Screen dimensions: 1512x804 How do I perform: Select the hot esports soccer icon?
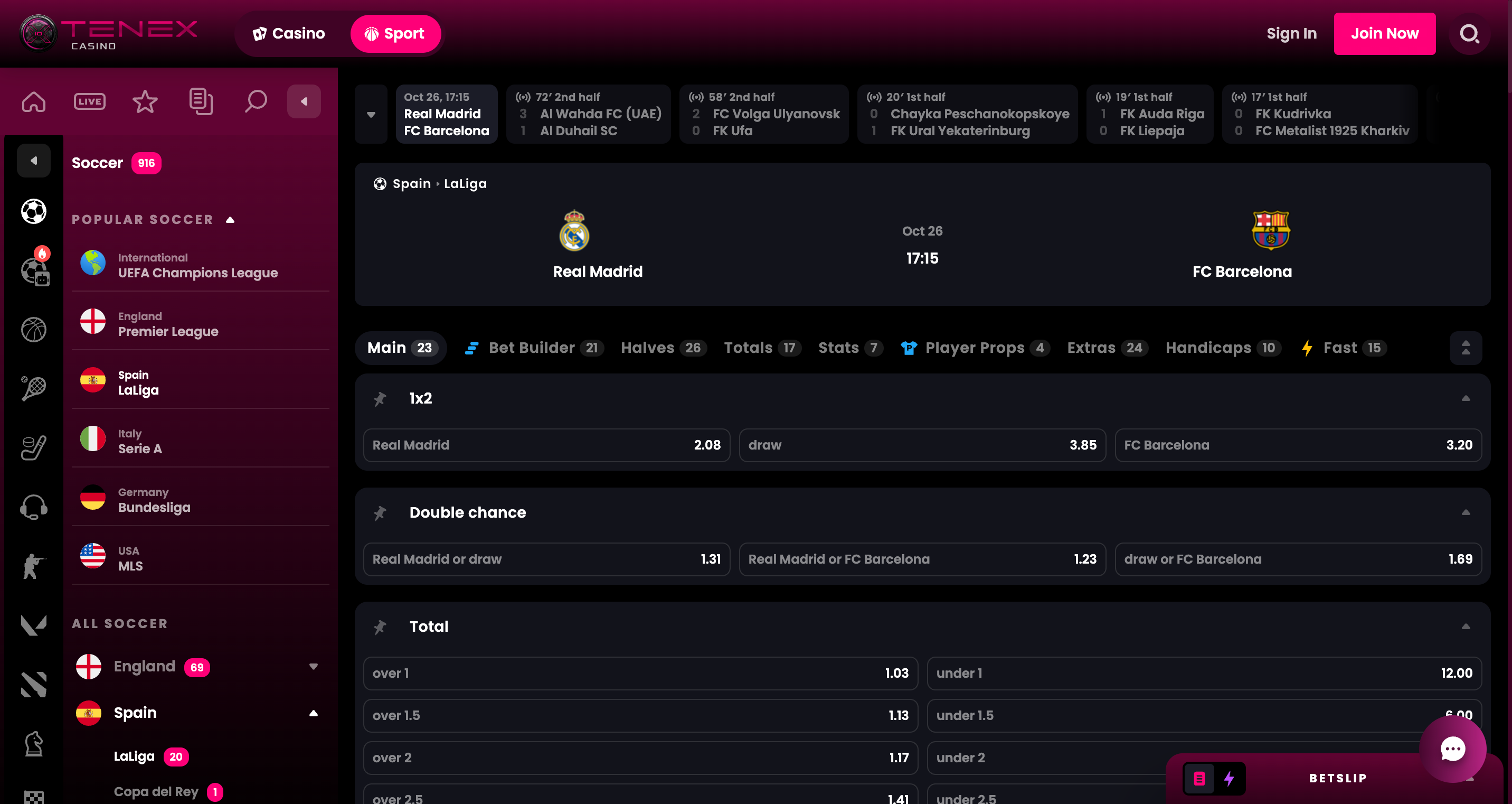click(x=35, y=268)
